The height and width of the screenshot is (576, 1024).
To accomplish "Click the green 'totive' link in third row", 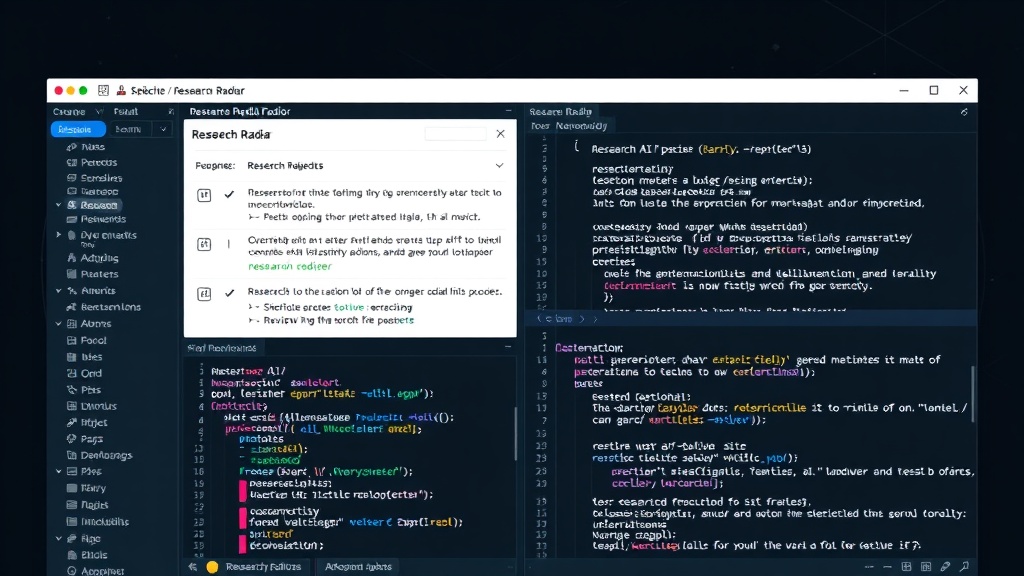I will pyautogui.click(x=349, y=308).
